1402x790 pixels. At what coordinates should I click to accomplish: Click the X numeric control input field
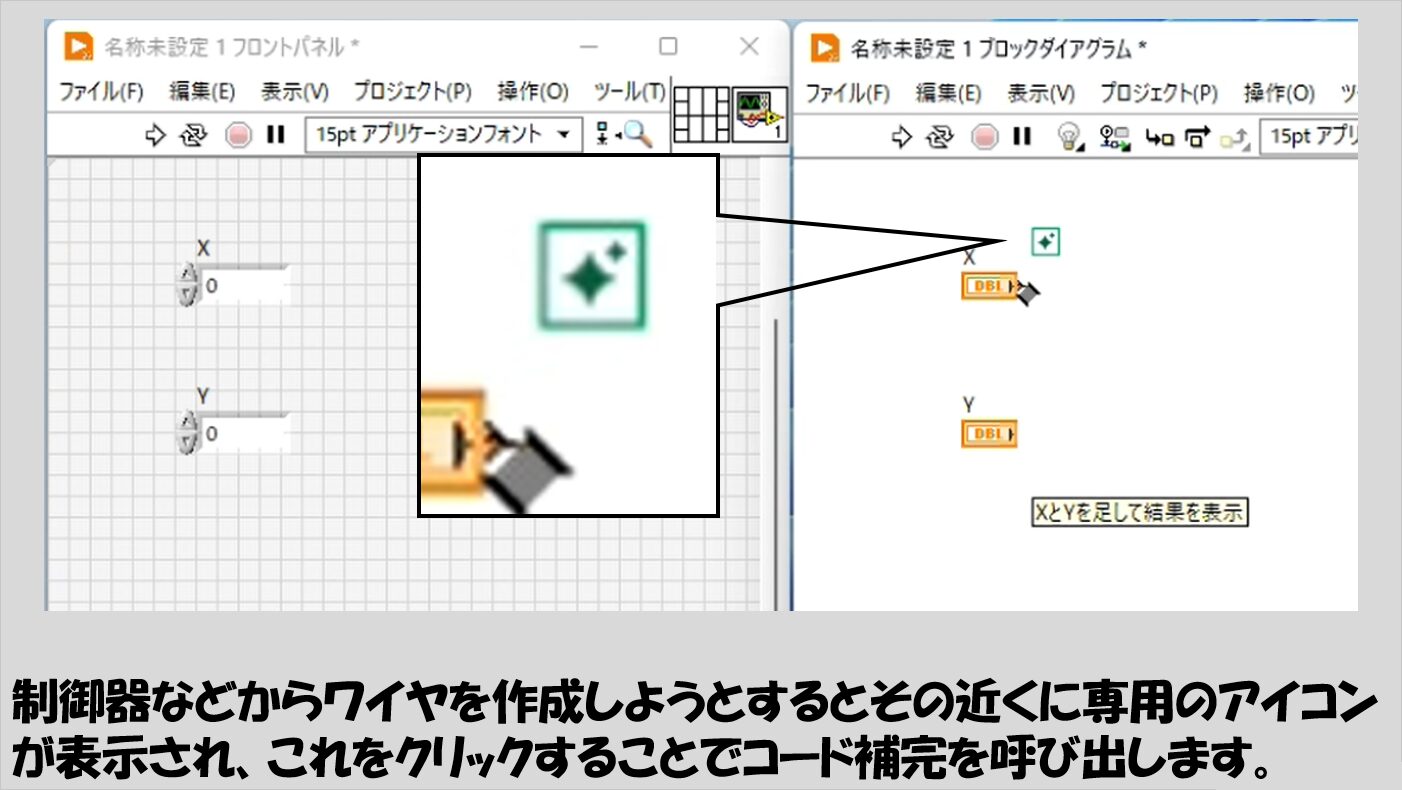(x=243, y=286)
